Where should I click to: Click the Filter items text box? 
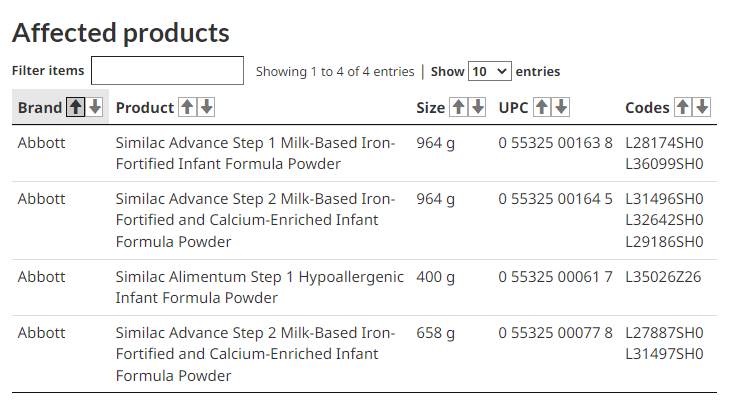(167, 70)
